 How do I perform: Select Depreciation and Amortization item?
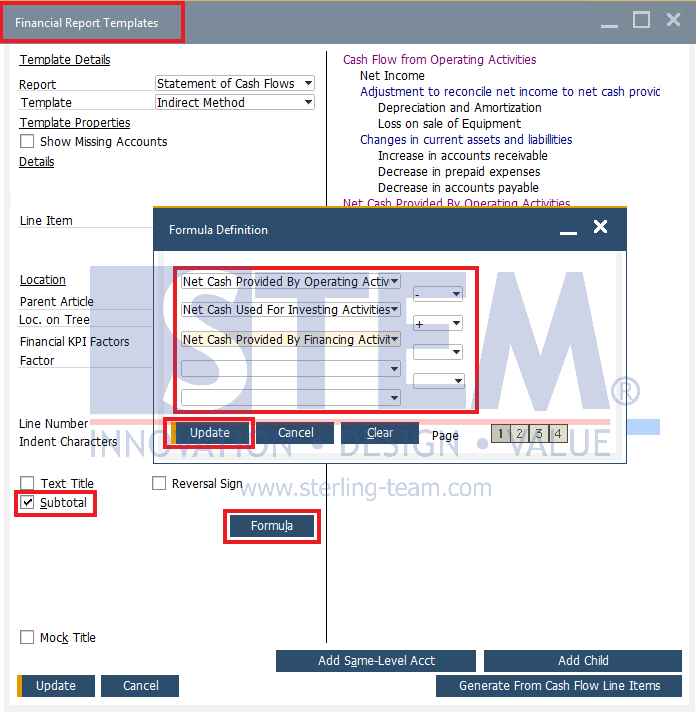click(459, 108)
